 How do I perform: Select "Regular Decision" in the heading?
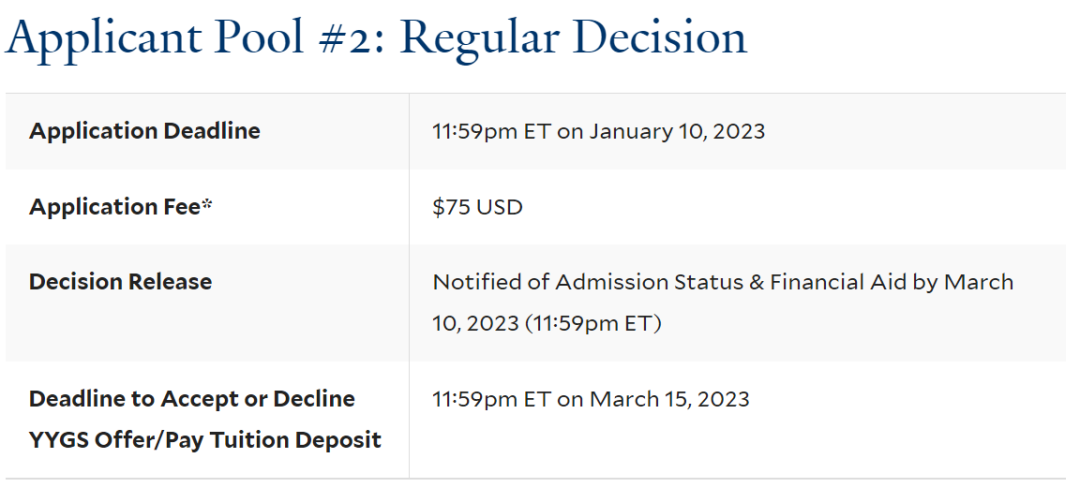pyautogui.click(x=574, y=37)
